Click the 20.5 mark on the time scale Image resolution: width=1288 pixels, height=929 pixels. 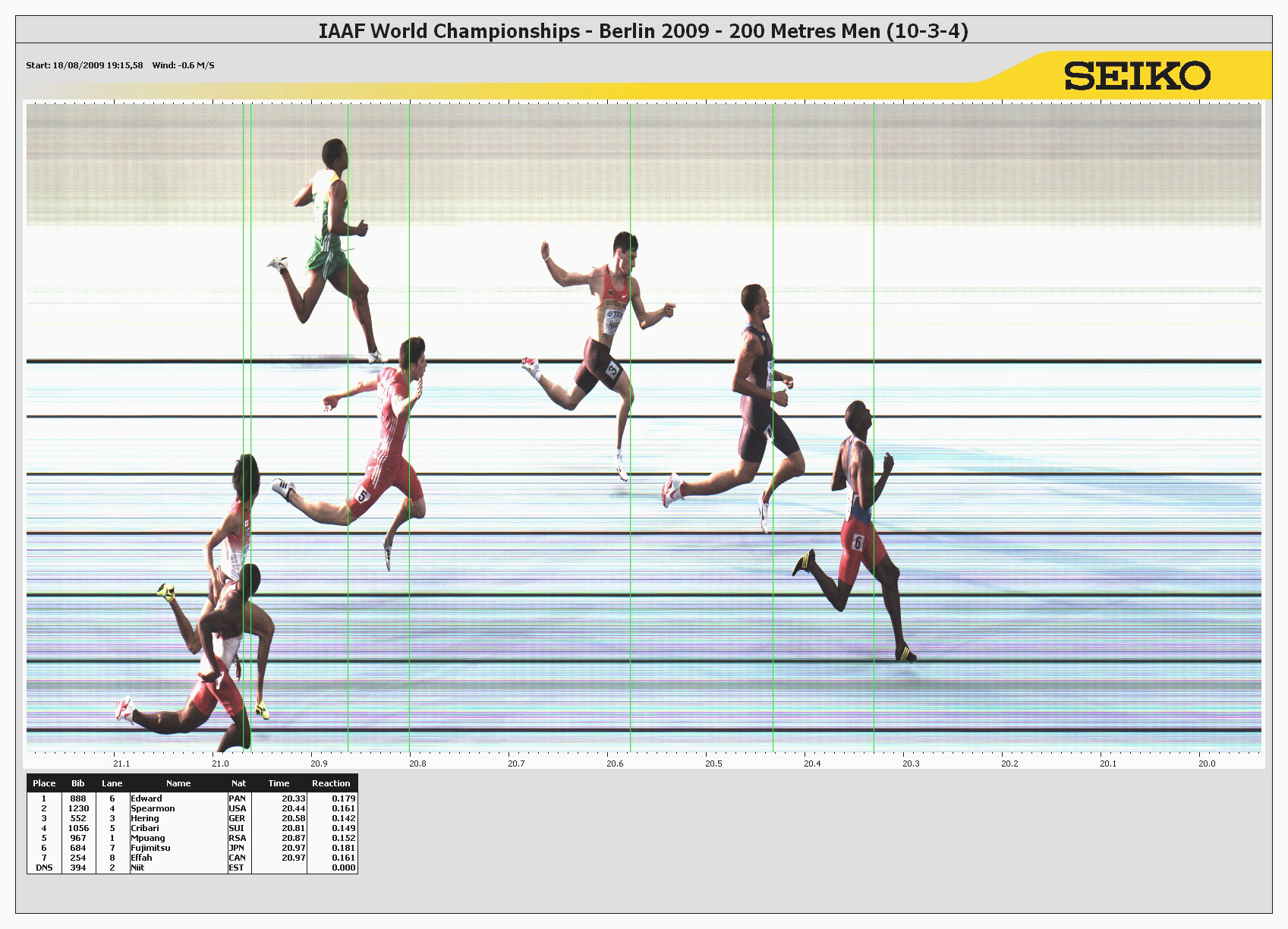point(713,764)
